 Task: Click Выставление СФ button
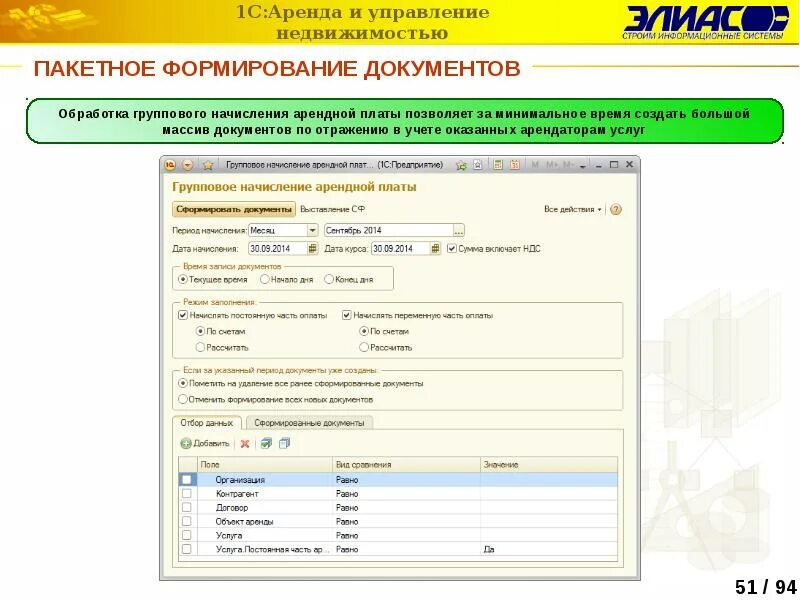(x=333, y=209)
